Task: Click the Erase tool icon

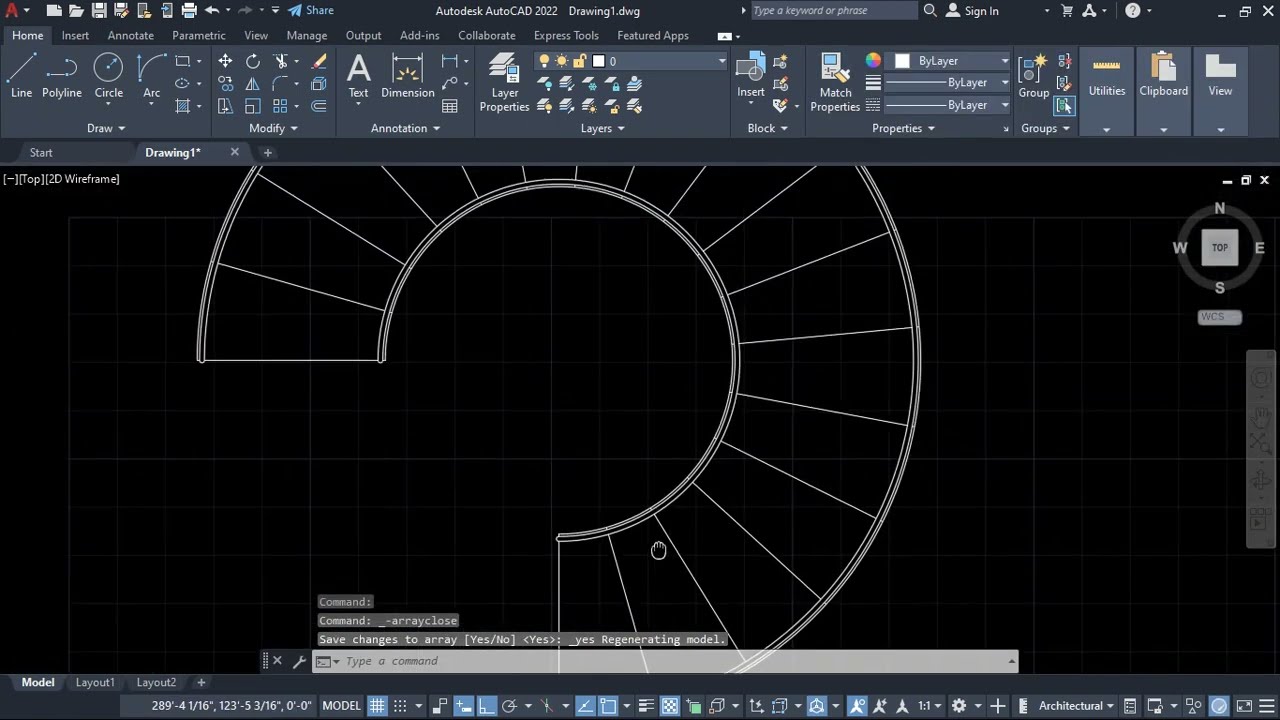Action: pos(319,61)
